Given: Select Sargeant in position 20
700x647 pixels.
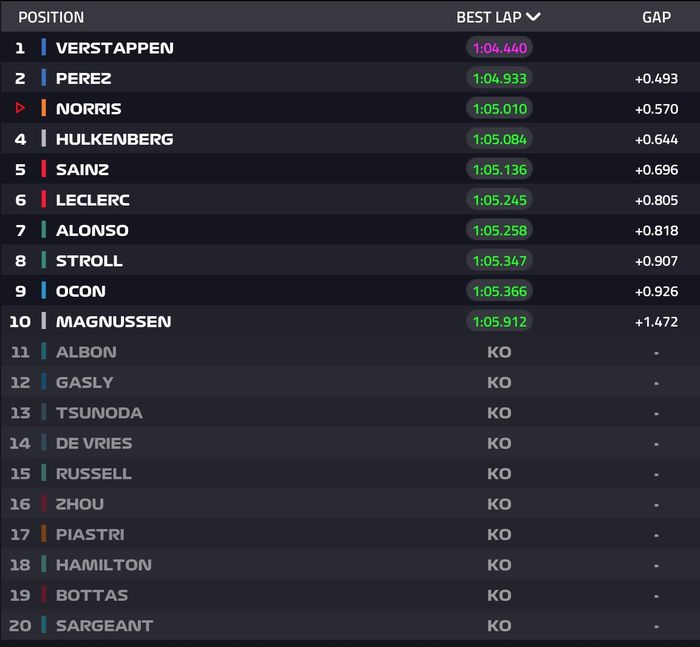Looking at the screenshot, I should click(x=104, y=626).
